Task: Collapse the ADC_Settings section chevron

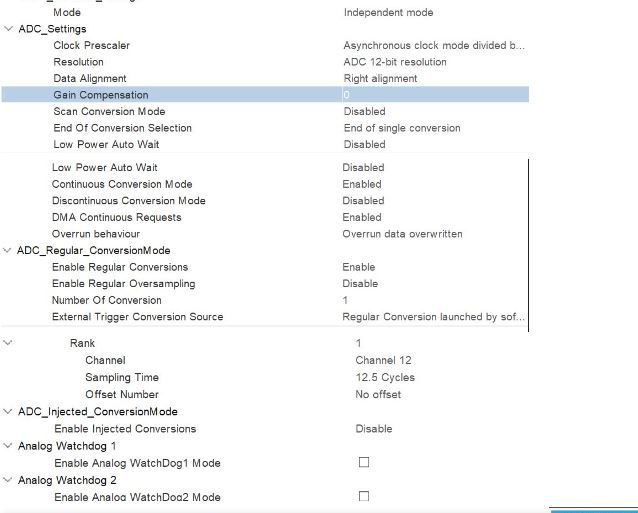Action: [x=8, y=29]
